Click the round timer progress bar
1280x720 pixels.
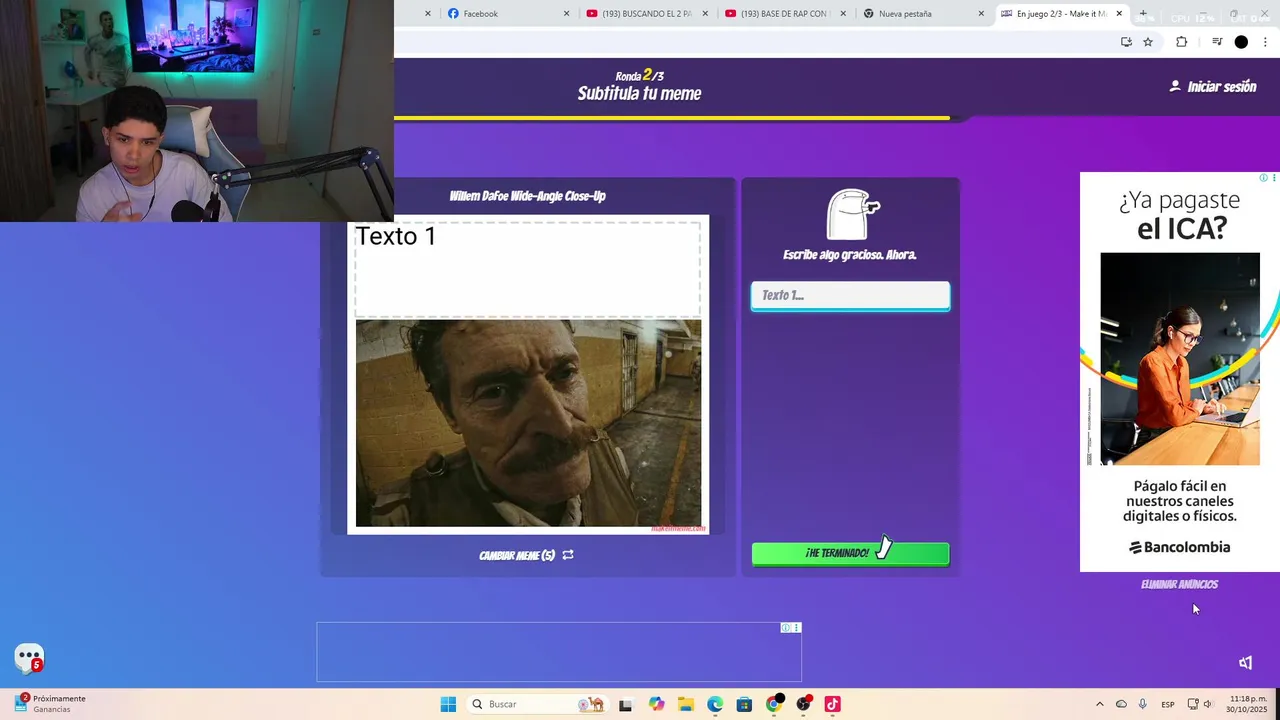click(x=672, y=118)
